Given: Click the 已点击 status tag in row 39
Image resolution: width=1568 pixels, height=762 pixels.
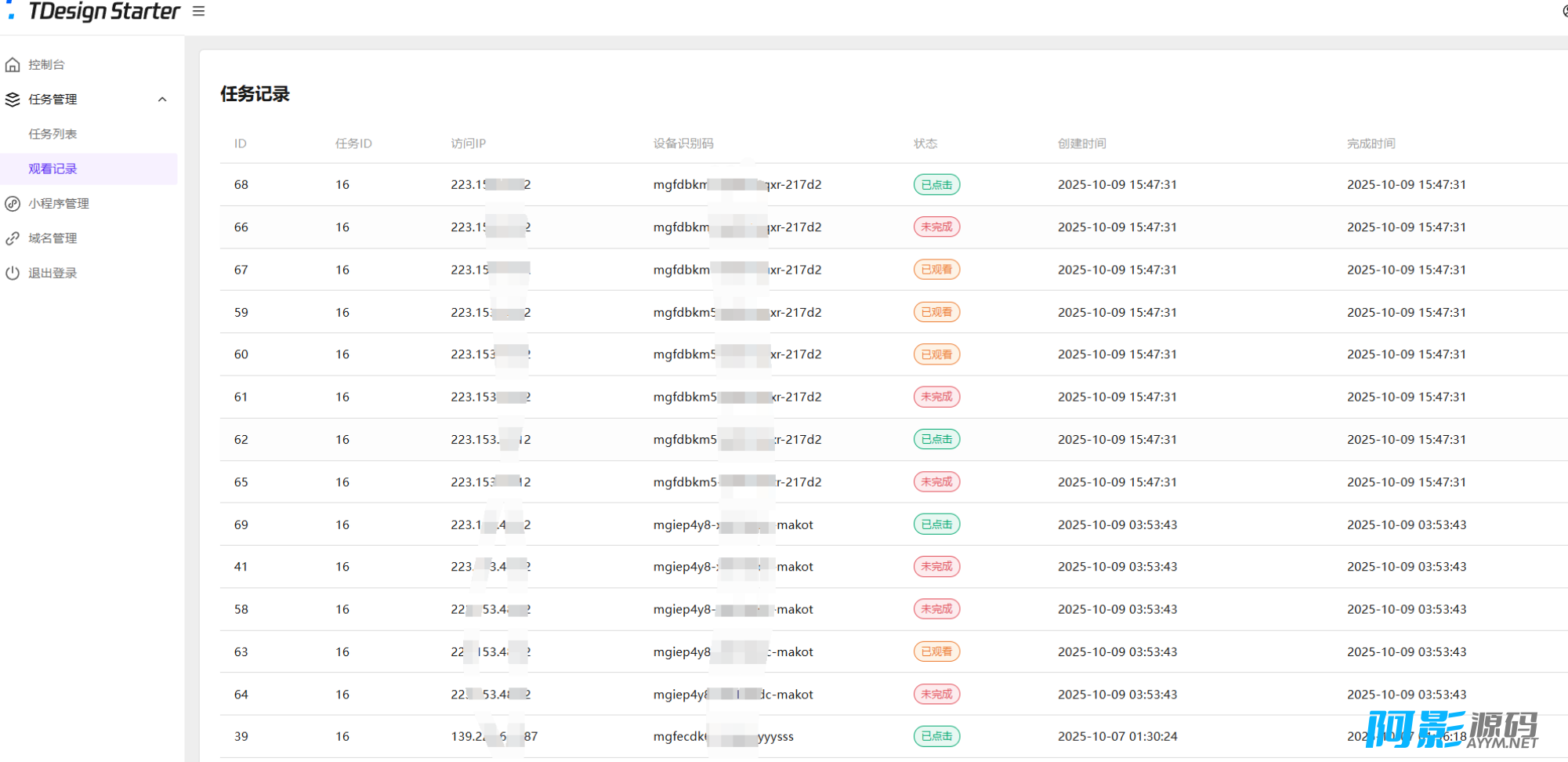Looking at the screenshot, I should (936, 736).
